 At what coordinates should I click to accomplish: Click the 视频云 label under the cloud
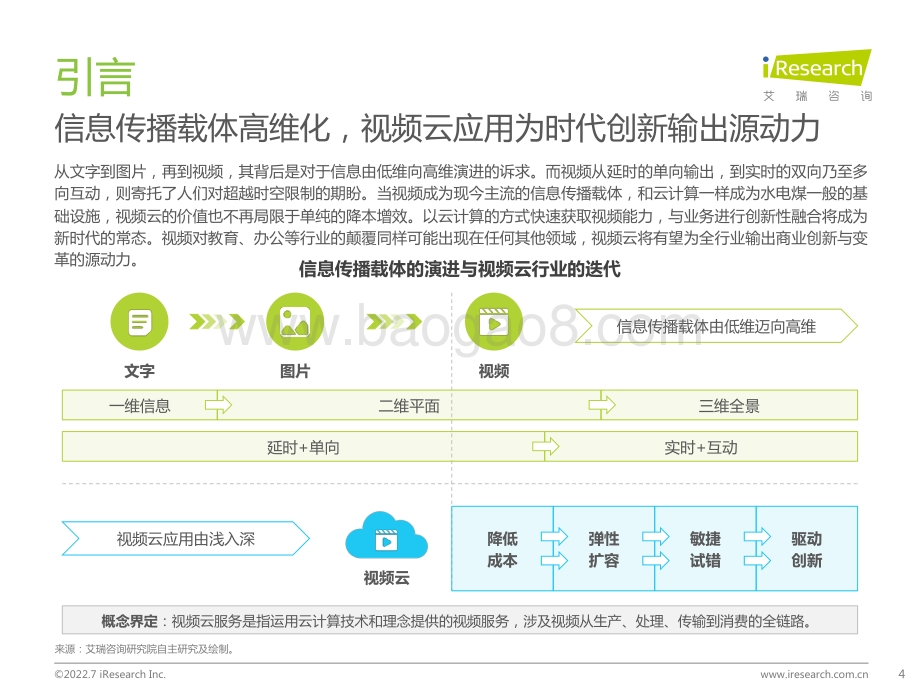coord(386,578)
